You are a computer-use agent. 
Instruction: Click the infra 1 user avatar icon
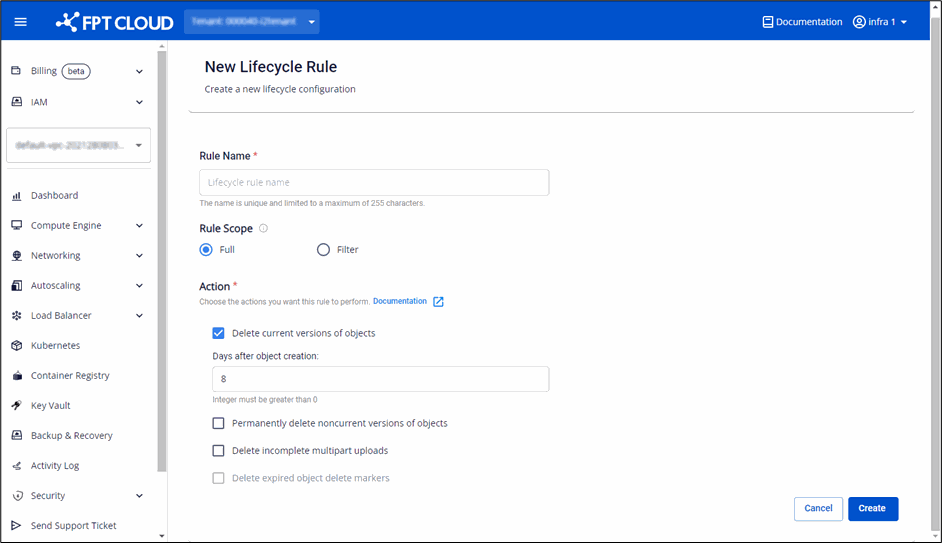859,22
